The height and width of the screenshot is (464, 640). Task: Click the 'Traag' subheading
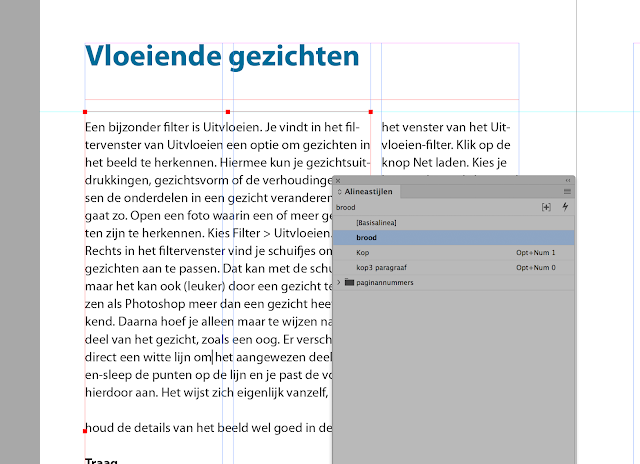tap(101, 461)
